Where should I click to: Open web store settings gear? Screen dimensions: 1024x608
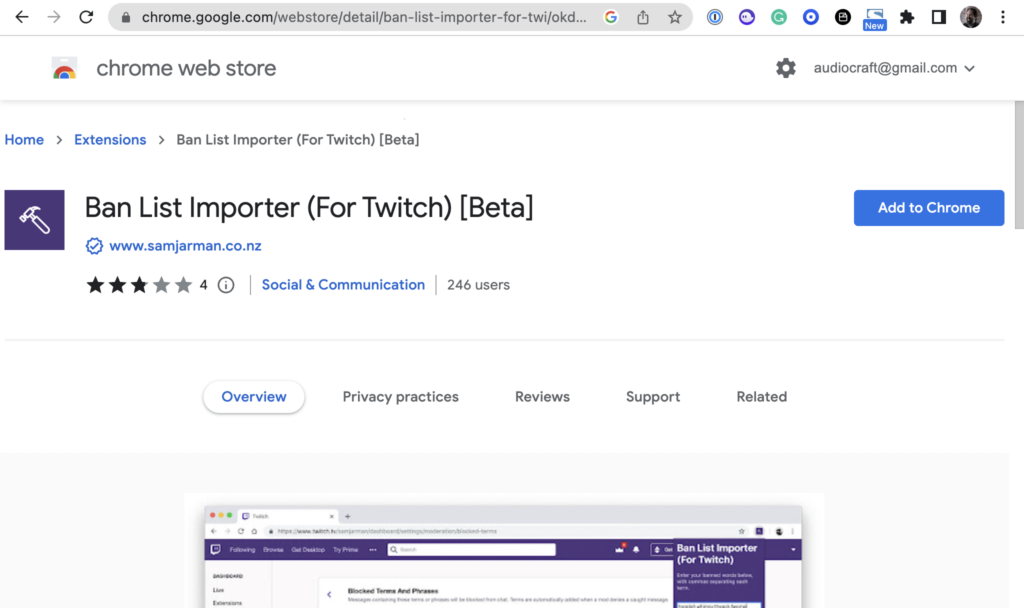(786, 68)
